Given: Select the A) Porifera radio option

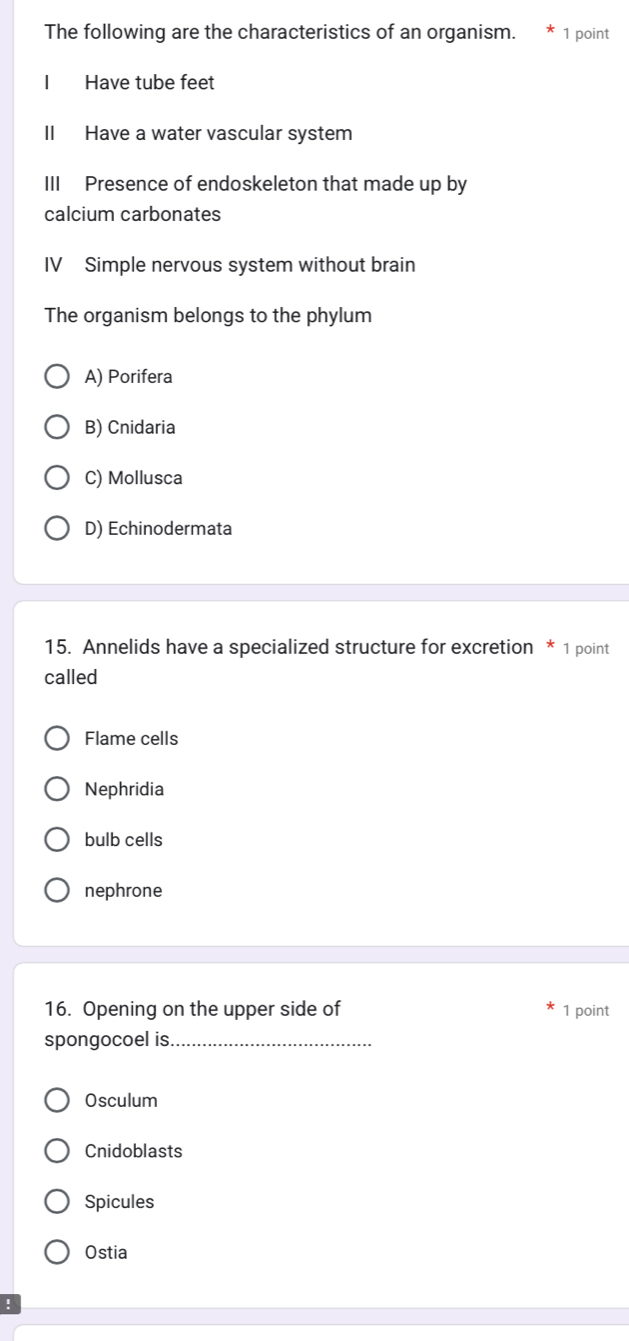Looking at the screenshot, I should [58, 377].
